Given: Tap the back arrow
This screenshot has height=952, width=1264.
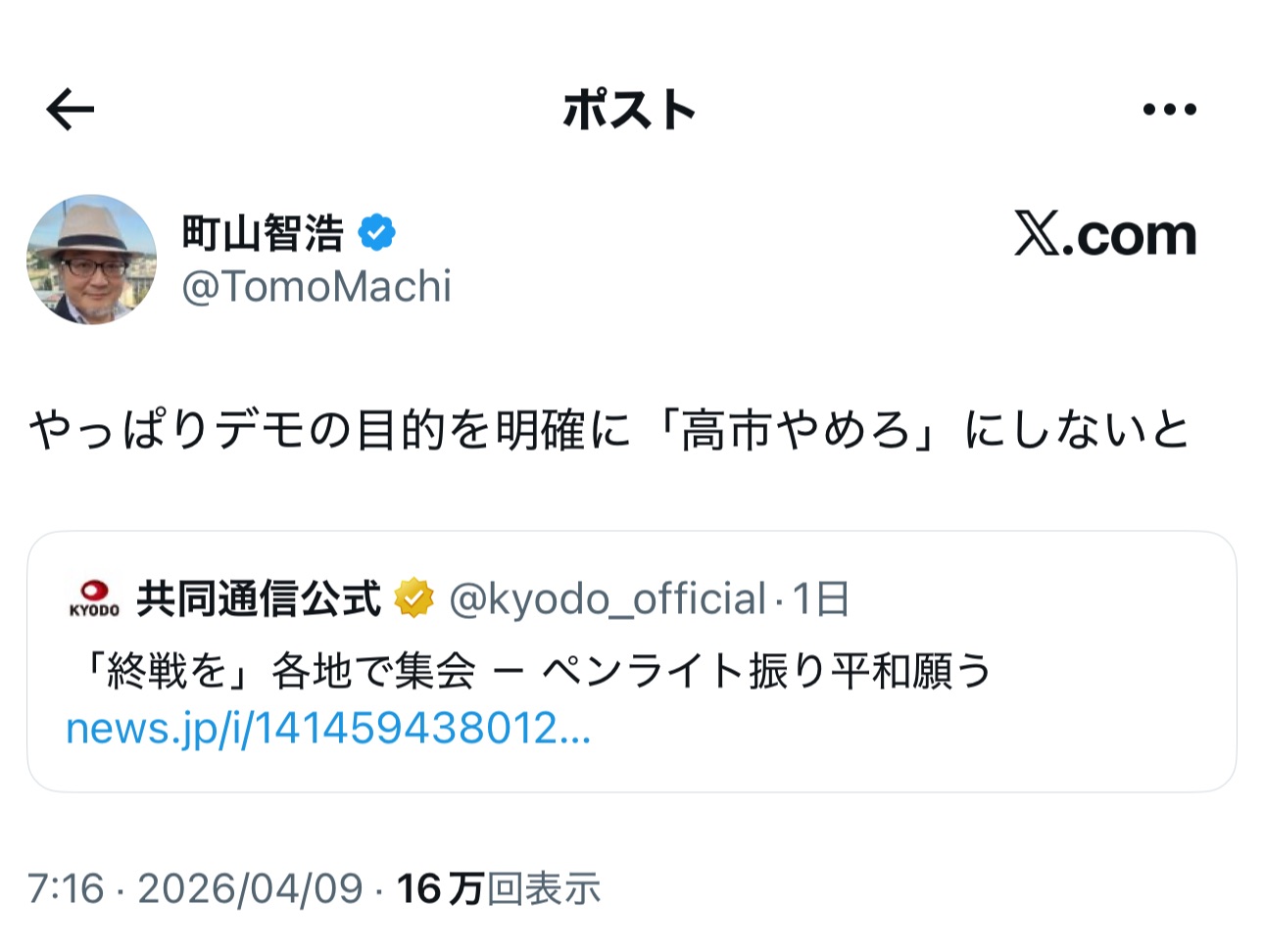Looking at the screenshot, I should pos(70,109).
